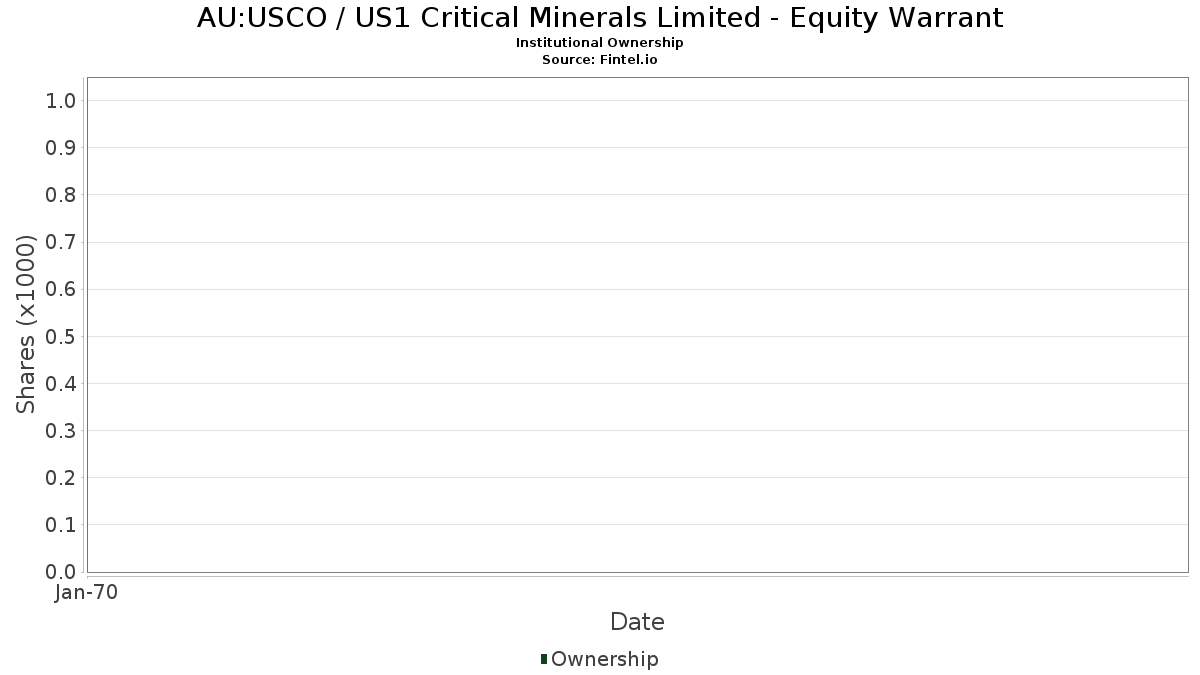The height and width of the screenshot is (675, 1200).
Task: Click the chart title about US1 Critical Minerals
Action: [x=599, y=17]
